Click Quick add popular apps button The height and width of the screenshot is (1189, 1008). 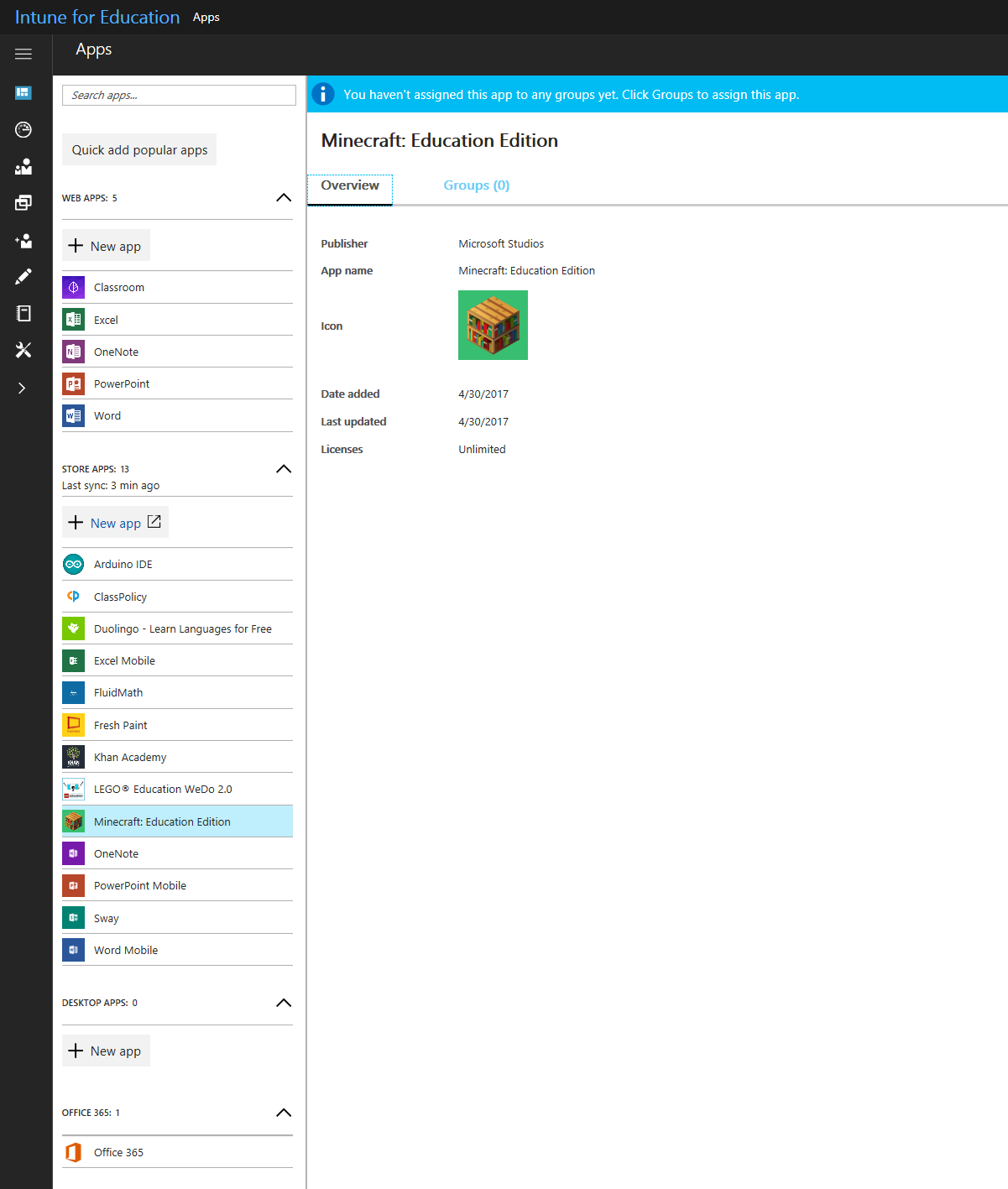139,149
